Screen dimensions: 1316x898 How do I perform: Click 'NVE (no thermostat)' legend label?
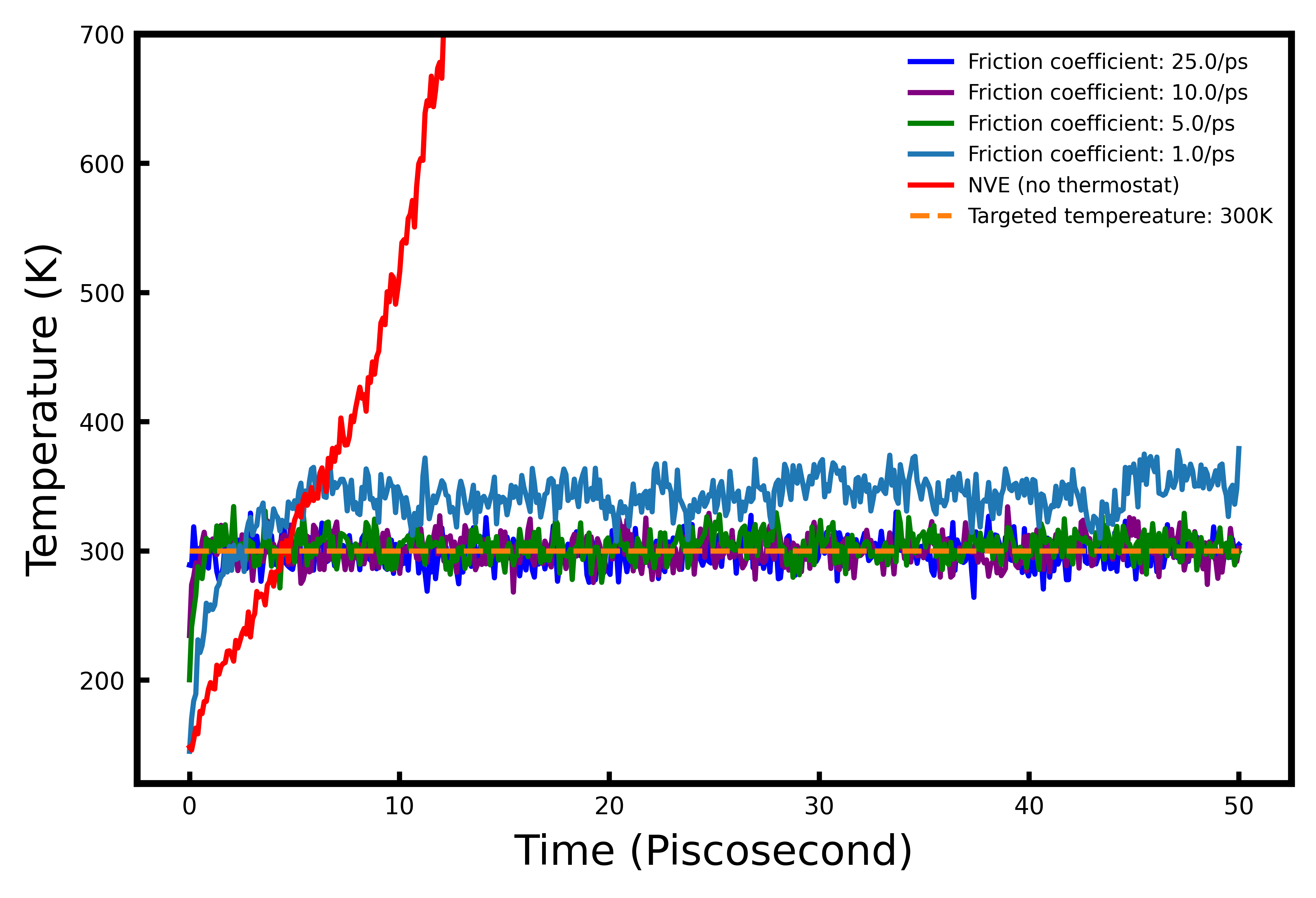pos(1073,185)
